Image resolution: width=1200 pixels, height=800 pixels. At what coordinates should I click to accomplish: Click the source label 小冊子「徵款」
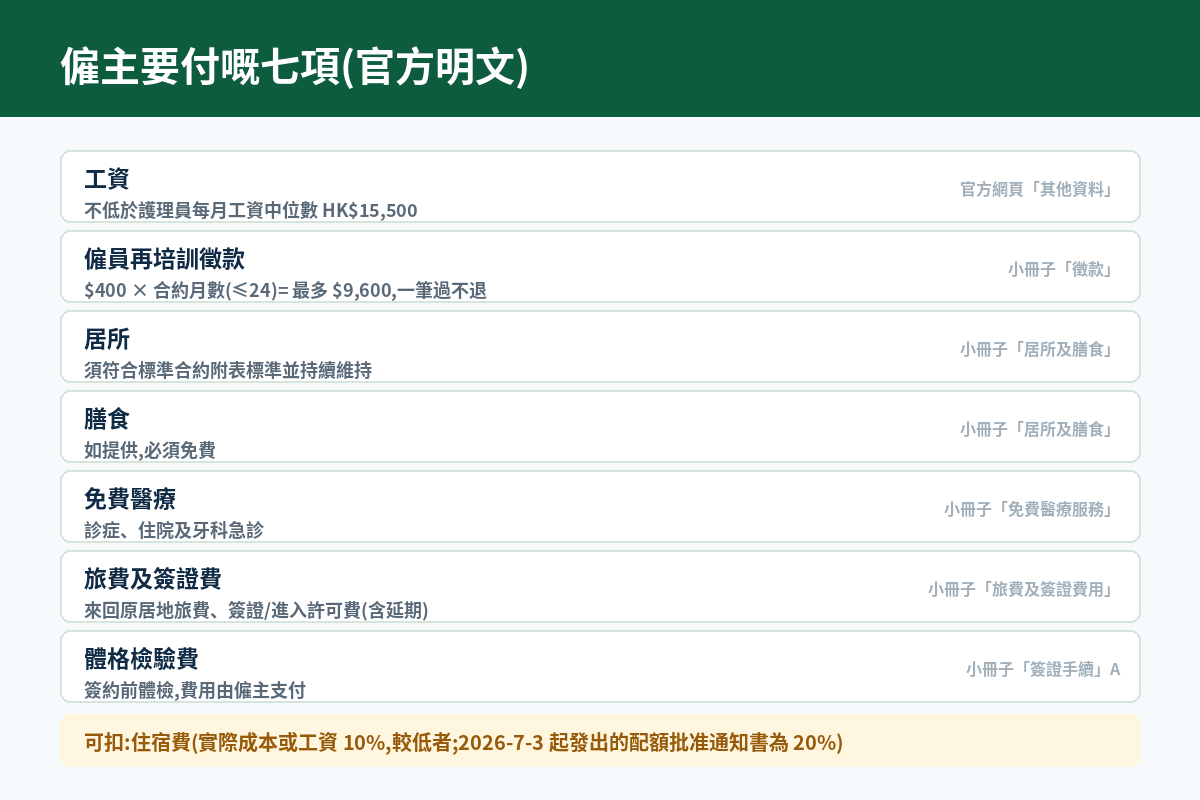pos(1061,269)
